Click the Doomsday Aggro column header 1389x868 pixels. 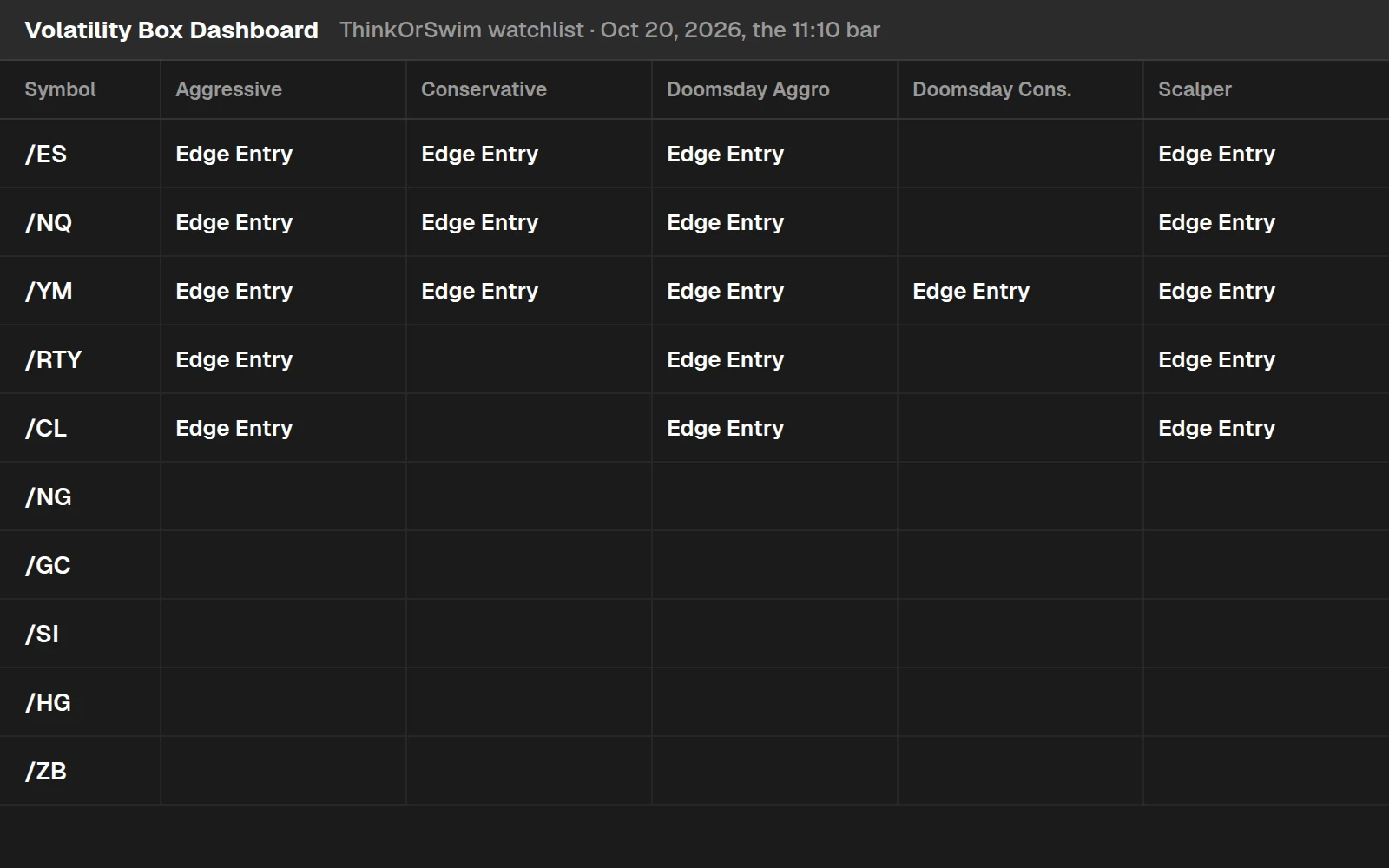[x=774, y=89]
